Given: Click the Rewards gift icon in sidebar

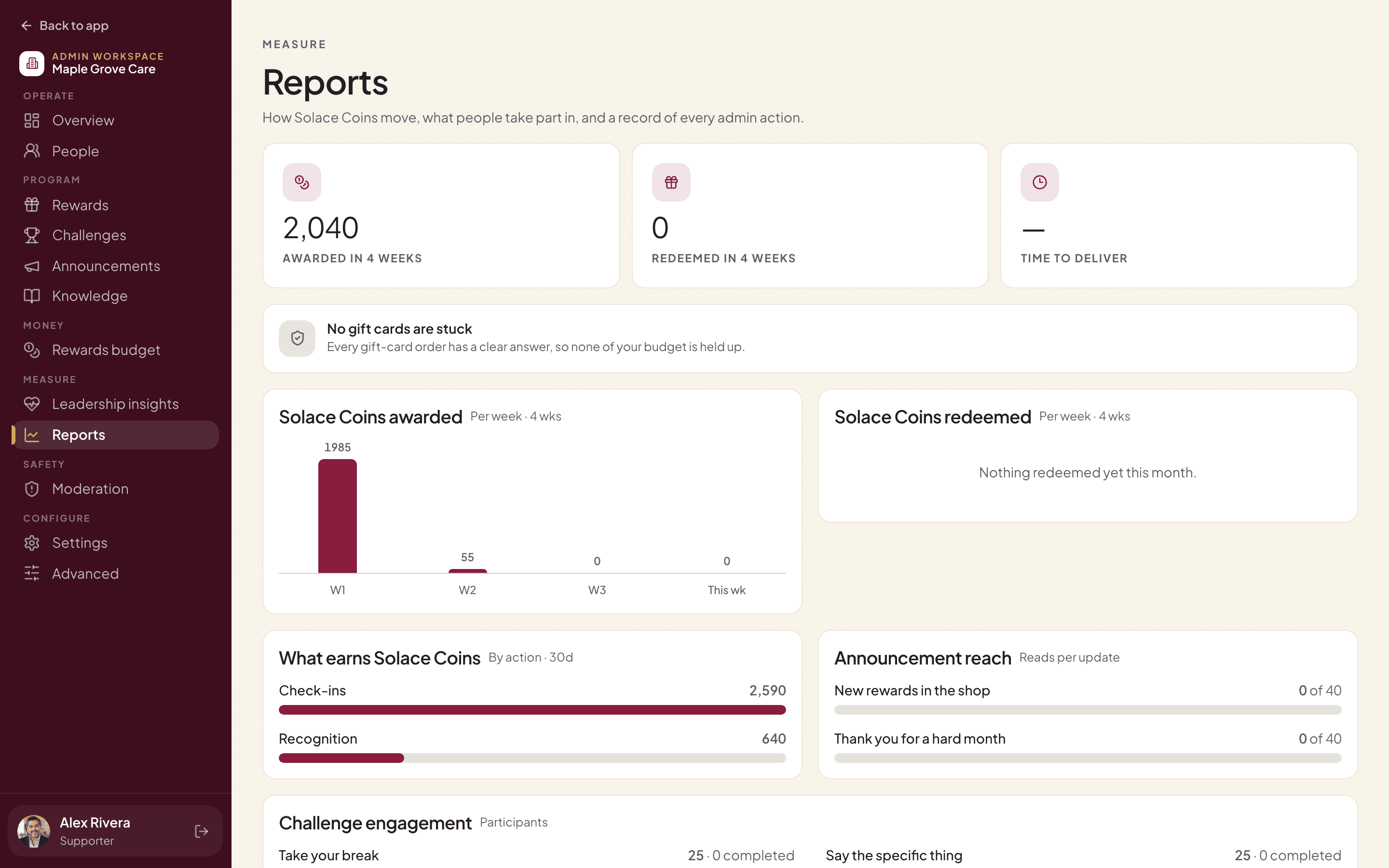Looking at the screenshot, I should click(x=31, y=205).
